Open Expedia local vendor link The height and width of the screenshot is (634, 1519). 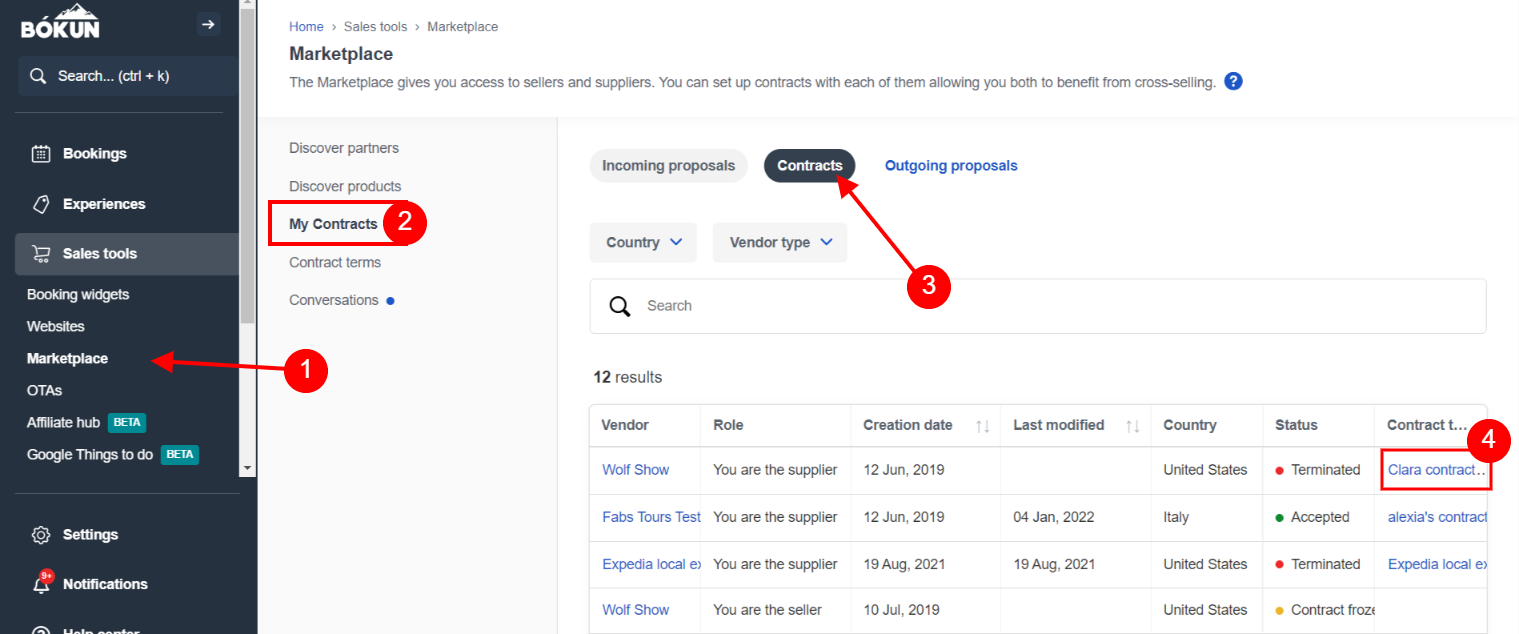click(652, 564)
